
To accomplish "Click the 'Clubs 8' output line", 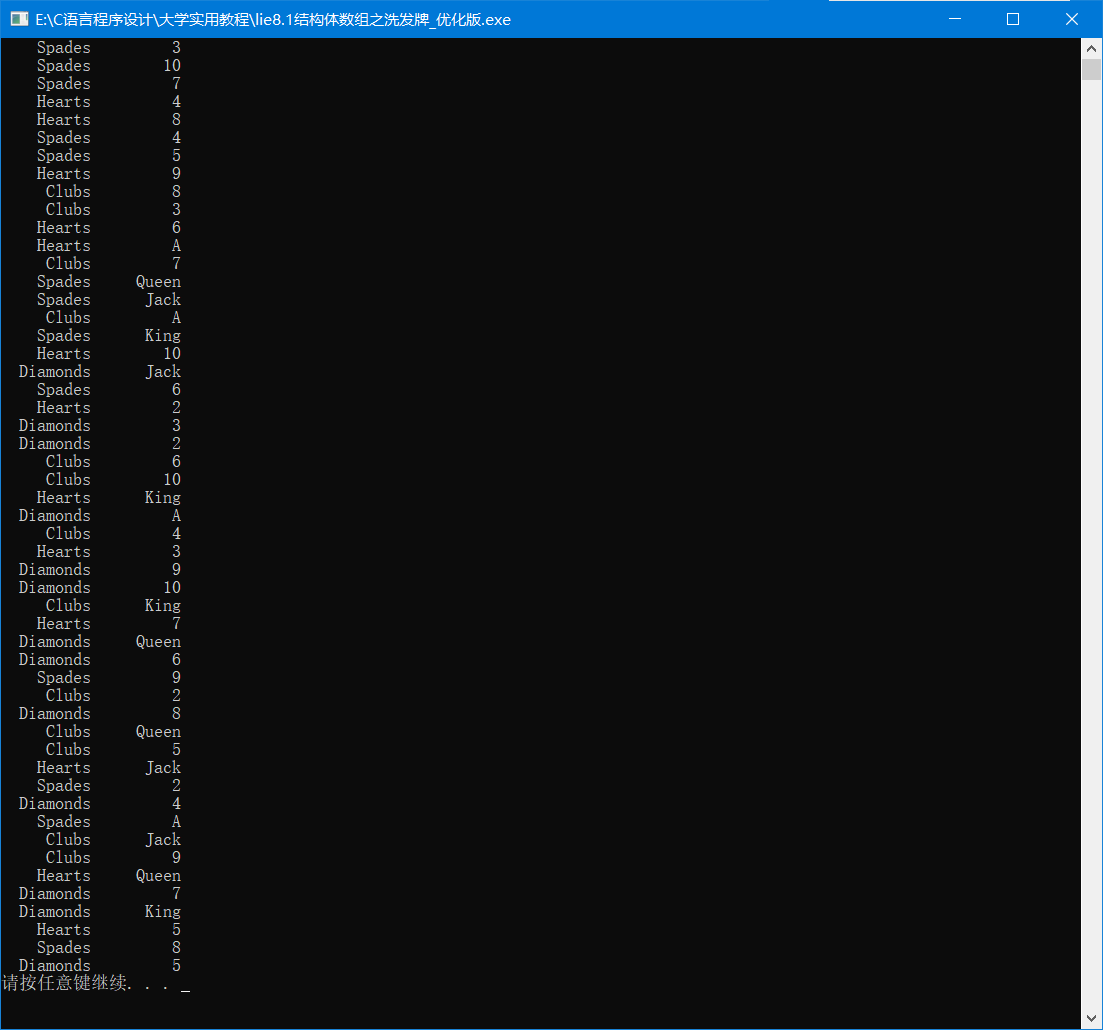I will click(113, 191).
